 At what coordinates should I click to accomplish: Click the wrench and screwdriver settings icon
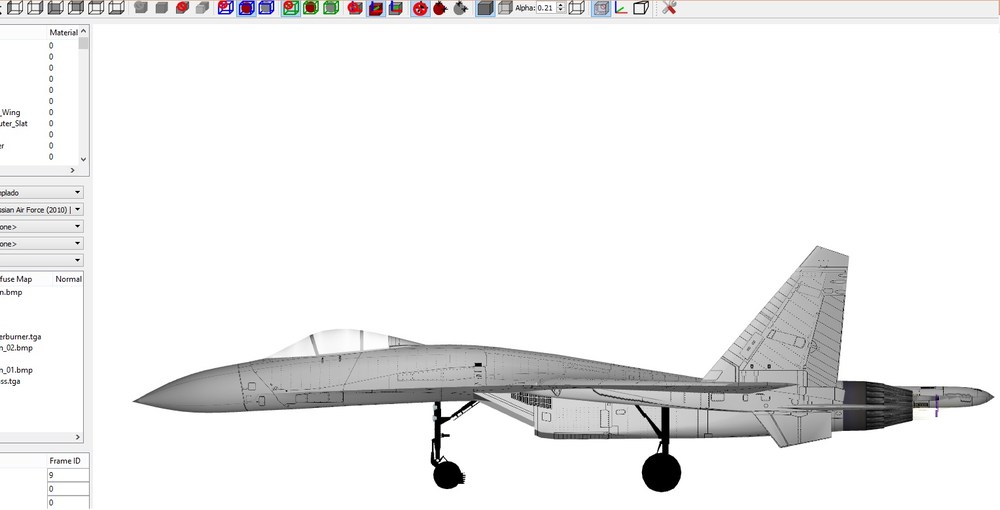[668, 8]
